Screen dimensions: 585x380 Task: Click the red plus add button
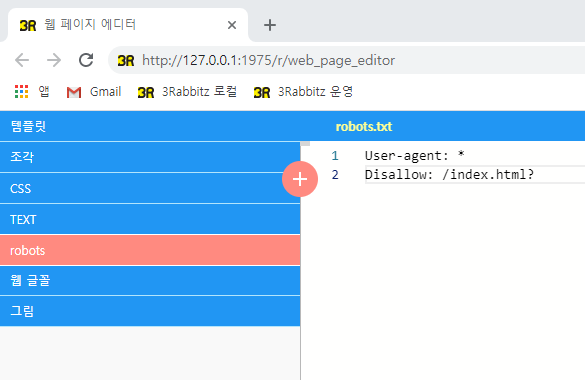click(x=300, y=179)
